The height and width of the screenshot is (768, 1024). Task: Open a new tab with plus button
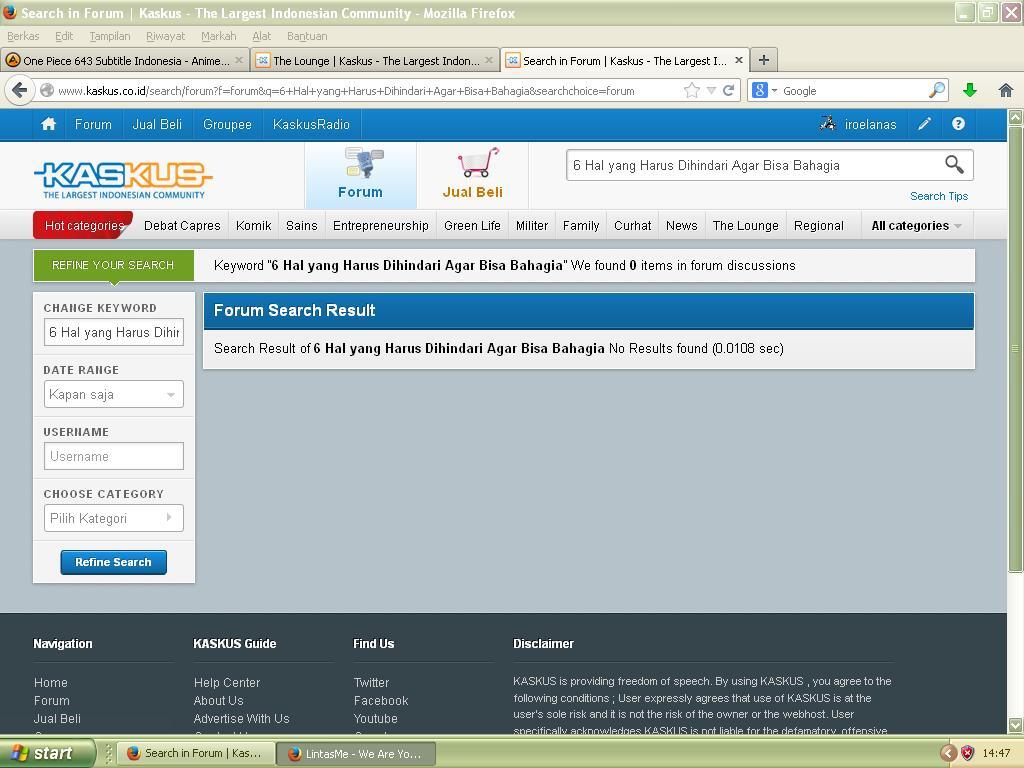point(763,60)
